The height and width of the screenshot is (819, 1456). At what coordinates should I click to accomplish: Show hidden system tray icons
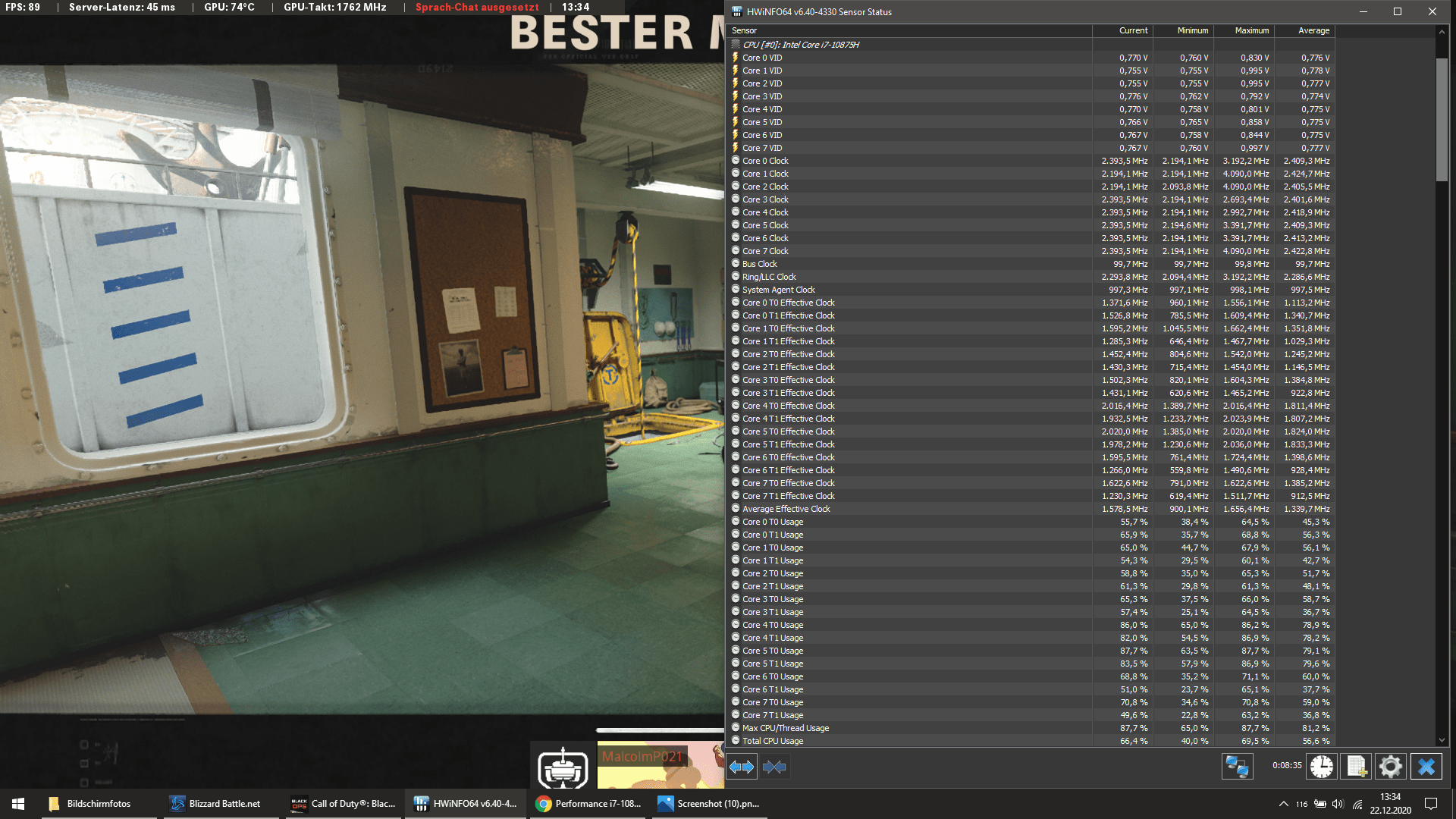click(1283, 804)
